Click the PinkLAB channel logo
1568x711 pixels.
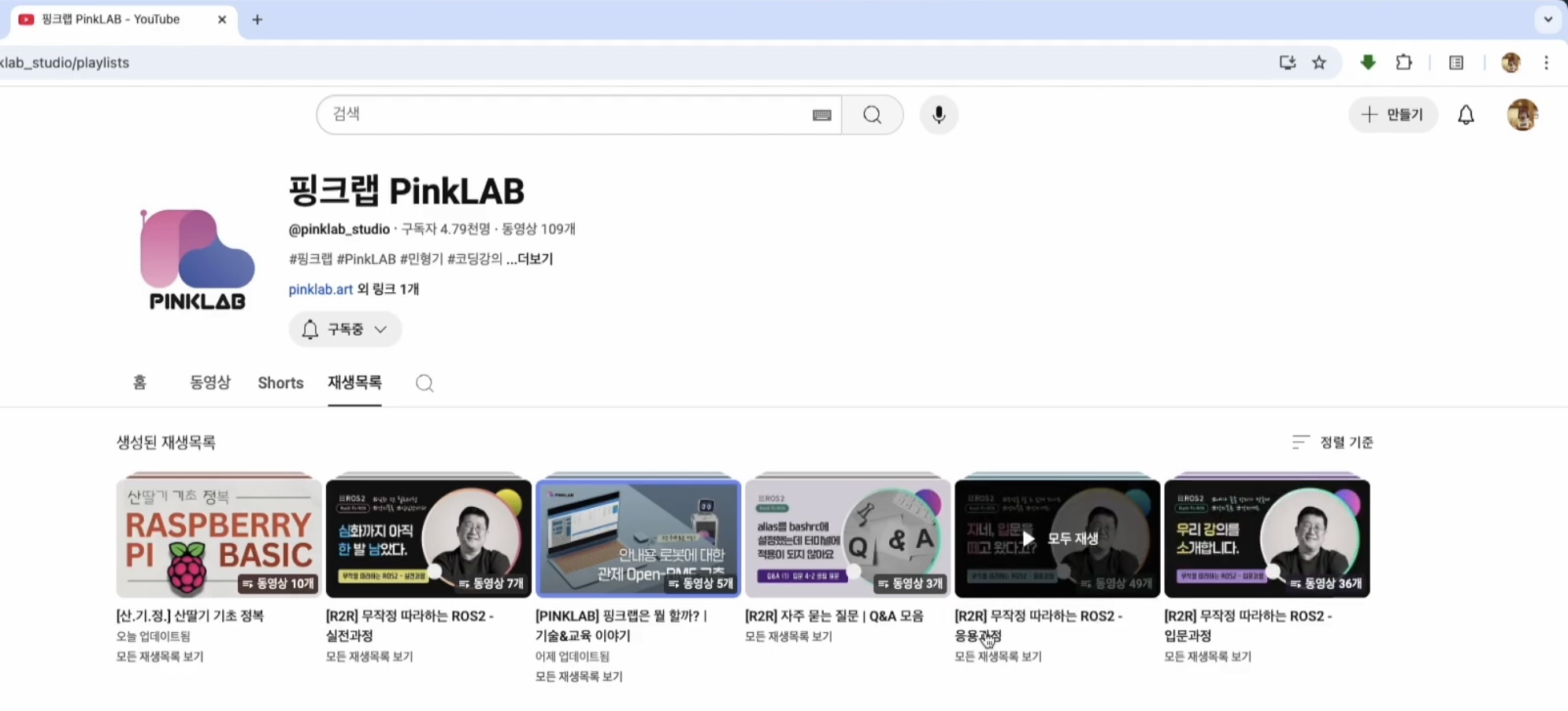point(197,259)
